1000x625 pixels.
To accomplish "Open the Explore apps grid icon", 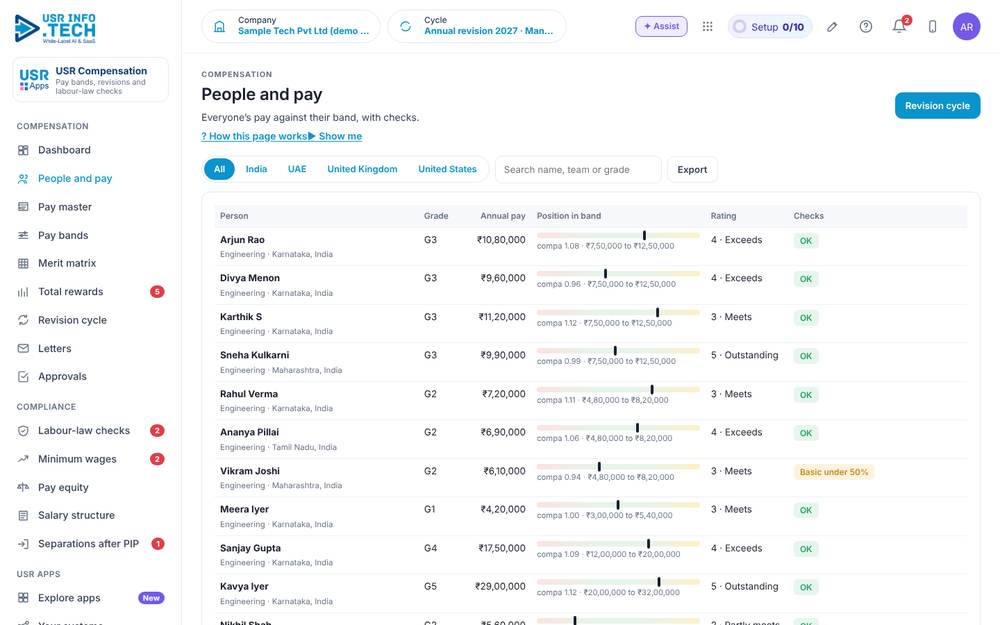I will tap(23, 598).
